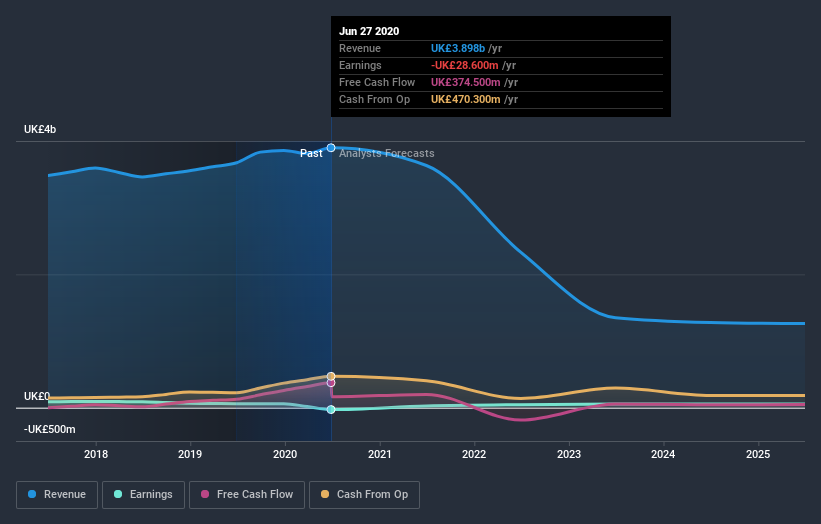
Task: Select the Cash From Op orange data point marker
Action: (331, 376)
